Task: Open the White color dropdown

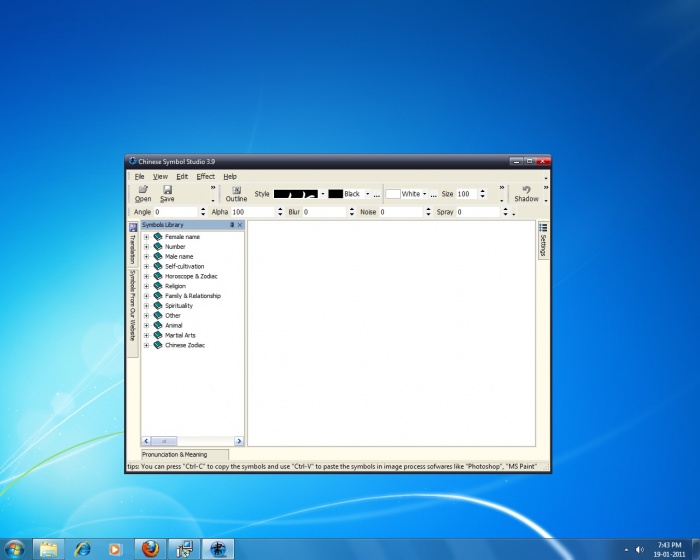Action: [425, 194]
